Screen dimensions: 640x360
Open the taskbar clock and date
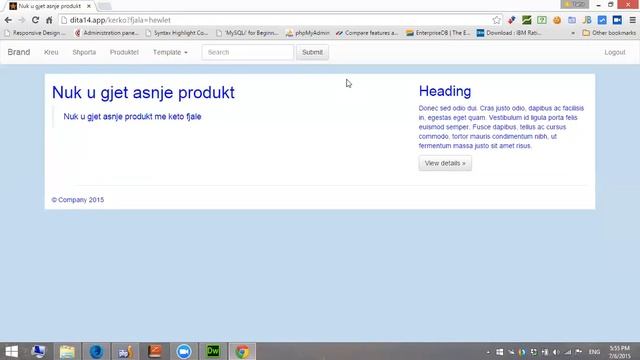(620, 352)
